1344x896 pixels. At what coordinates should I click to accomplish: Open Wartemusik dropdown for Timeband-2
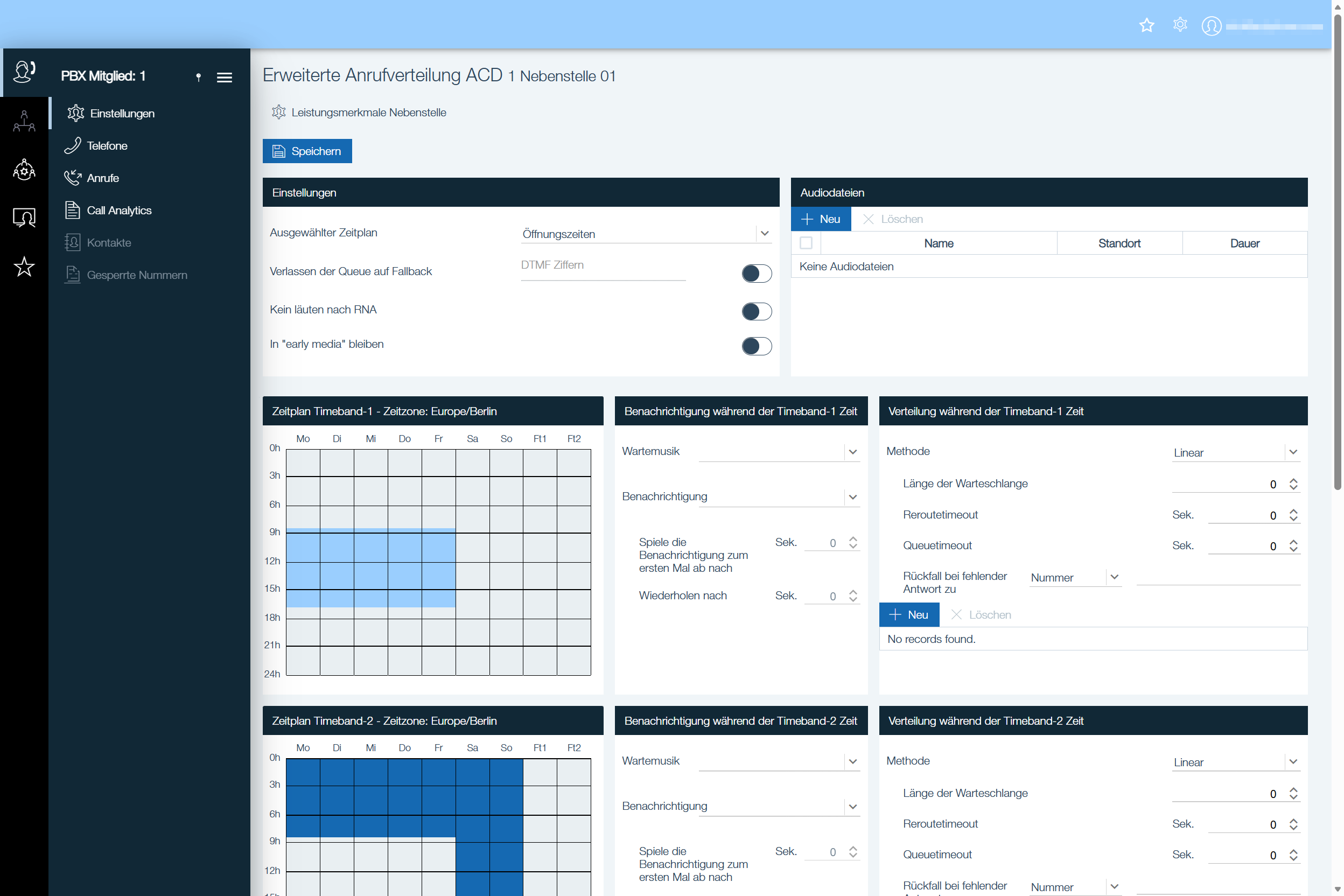[x=779, y=761]
